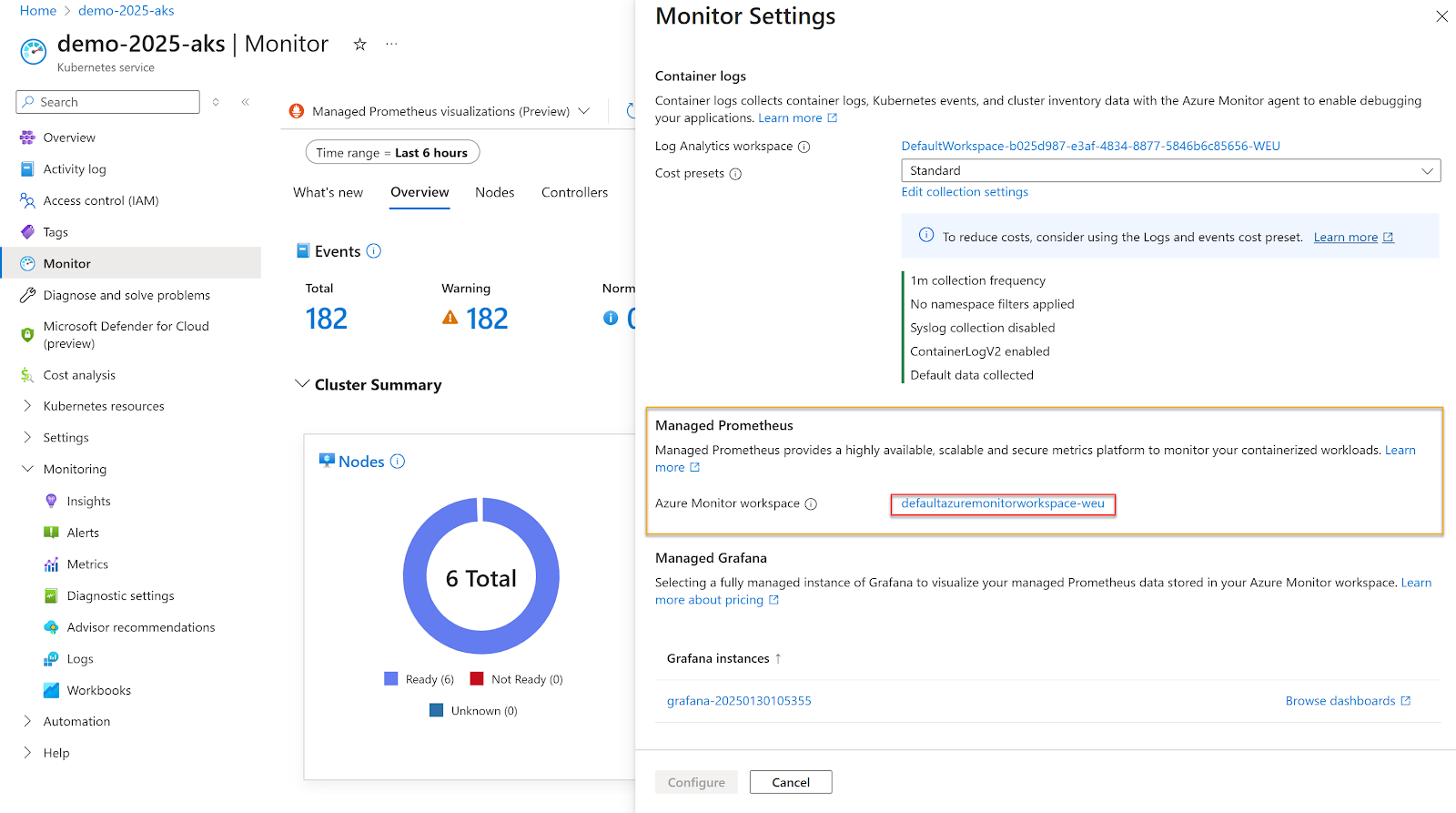
Task: Click the Diagnostic settings icon
Action: click(x=51, y=595)
